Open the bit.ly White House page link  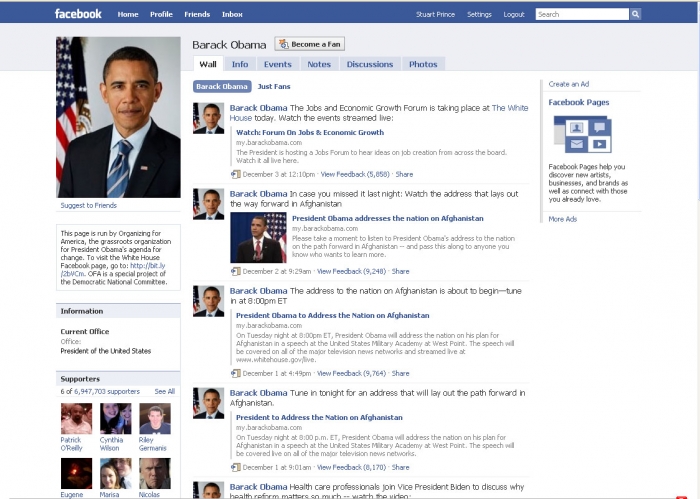pyautogui.click(x=147, y=266)
